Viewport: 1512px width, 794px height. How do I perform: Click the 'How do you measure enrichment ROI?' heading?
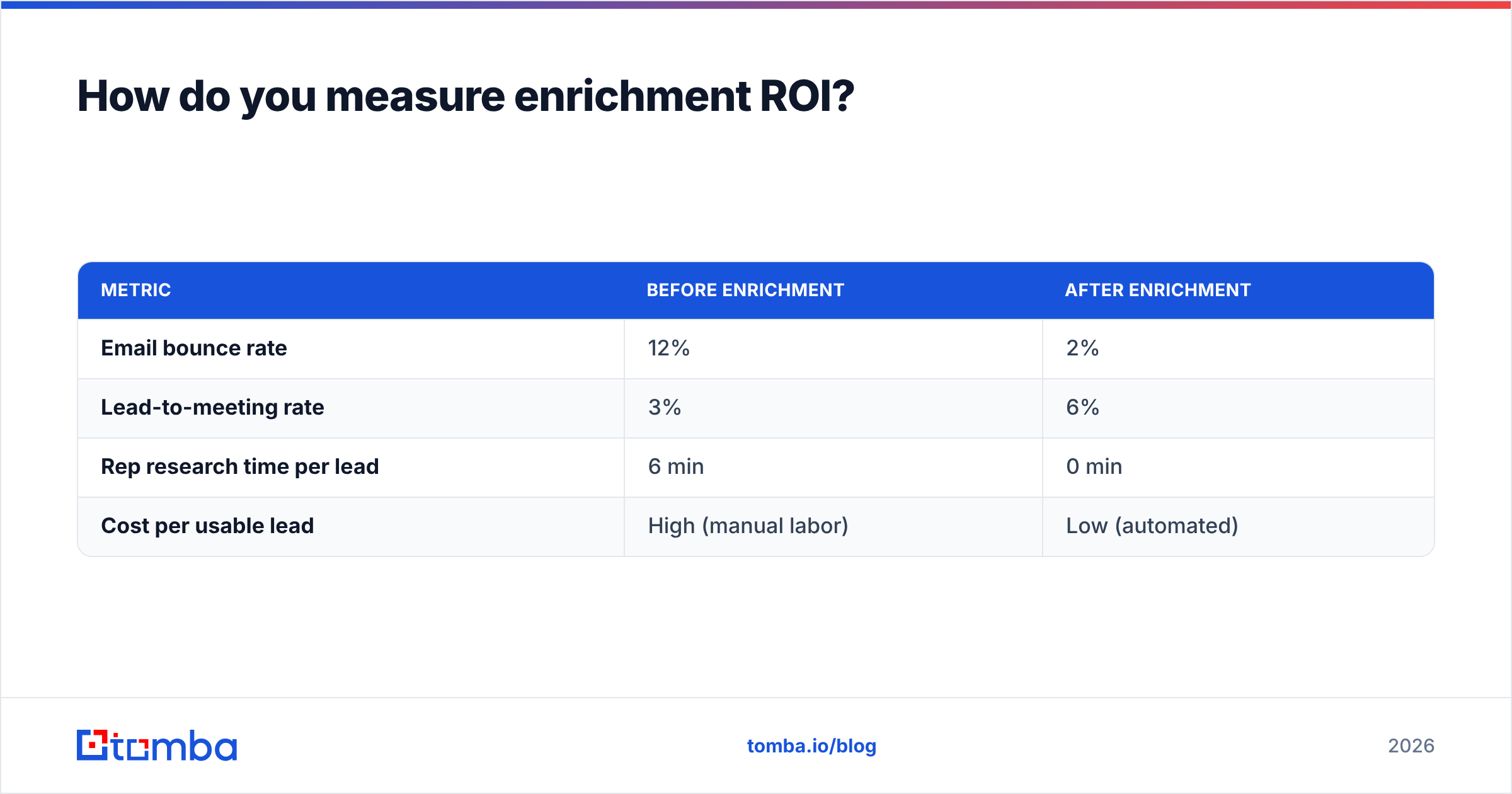[466, 96]
